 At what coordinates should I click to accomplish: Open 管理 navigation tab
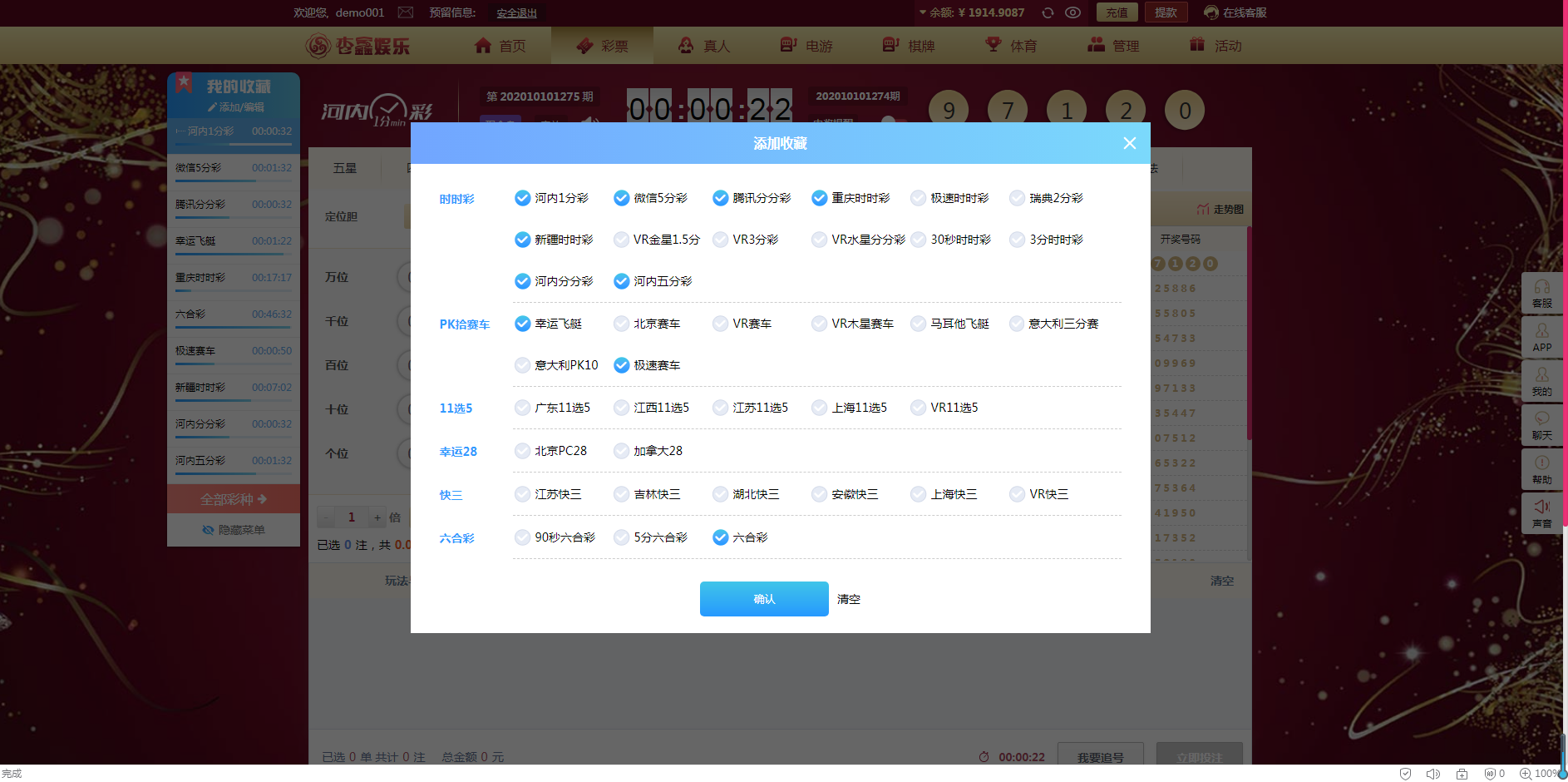point(1113,46)
